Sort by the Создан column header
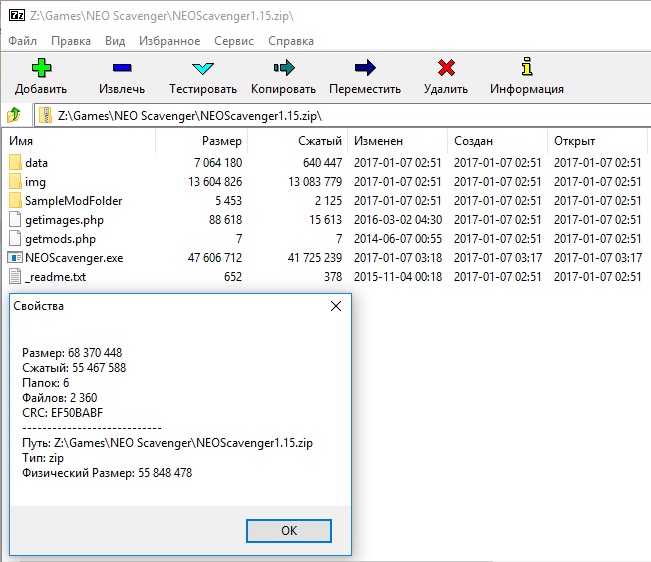 (497, 141)
